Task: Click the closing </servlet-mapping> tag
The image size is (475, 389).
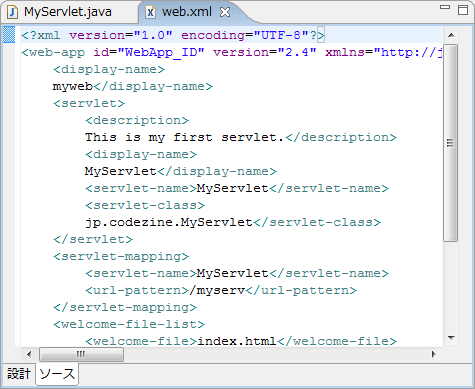Action: [125, 307]
